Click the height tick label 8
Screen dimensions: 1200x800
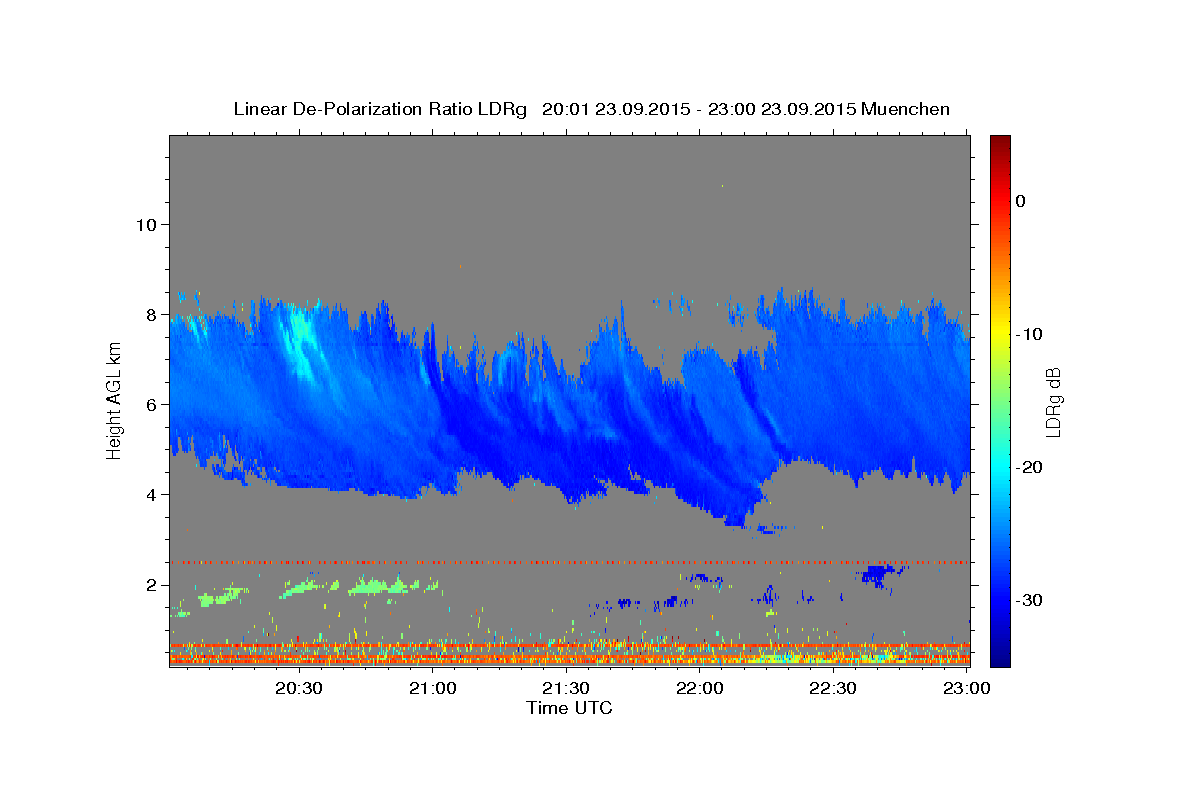[152, 314]
